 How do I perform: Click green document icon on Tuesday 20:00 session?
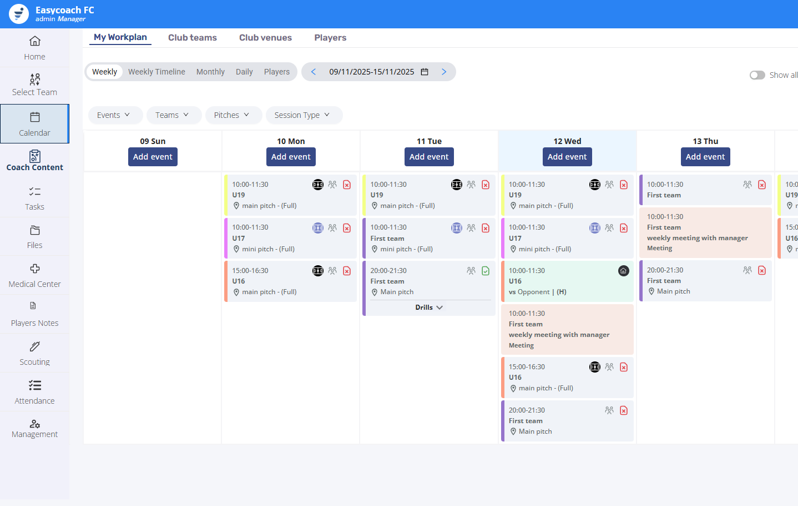[486, 271]
